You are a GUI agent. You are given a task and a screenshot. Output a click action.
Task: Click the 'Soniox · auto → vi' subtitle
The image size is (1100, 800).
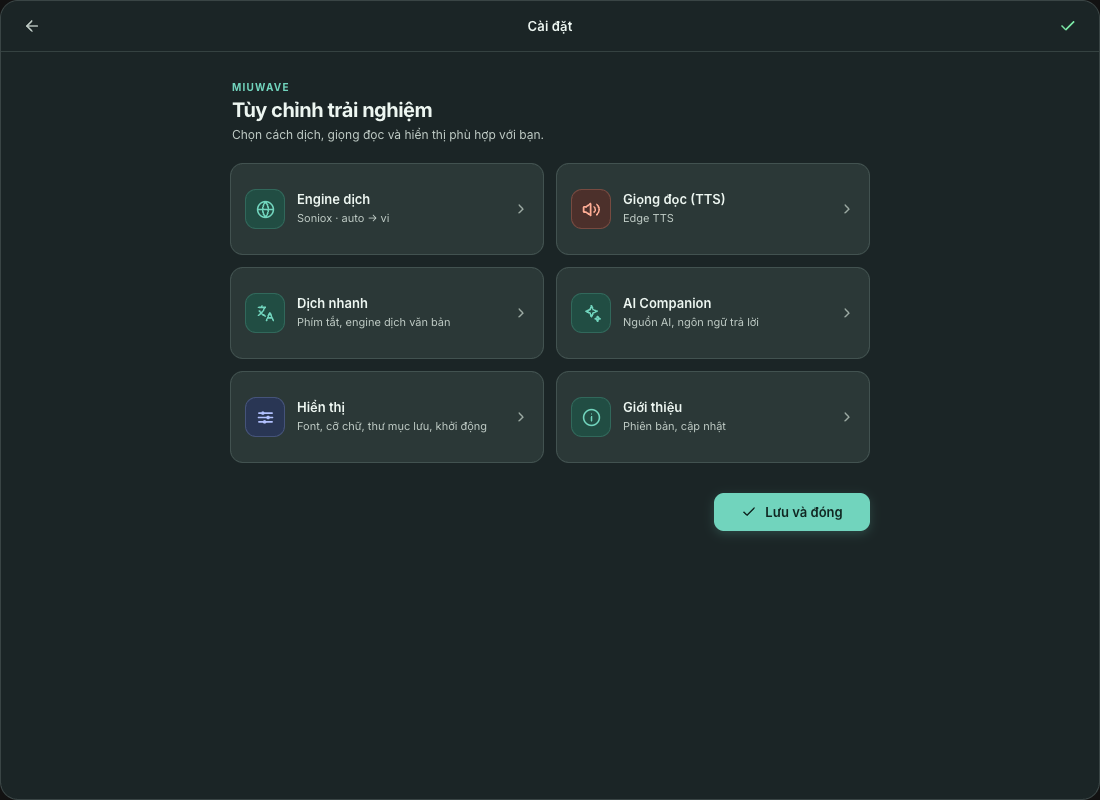(343, 218)
